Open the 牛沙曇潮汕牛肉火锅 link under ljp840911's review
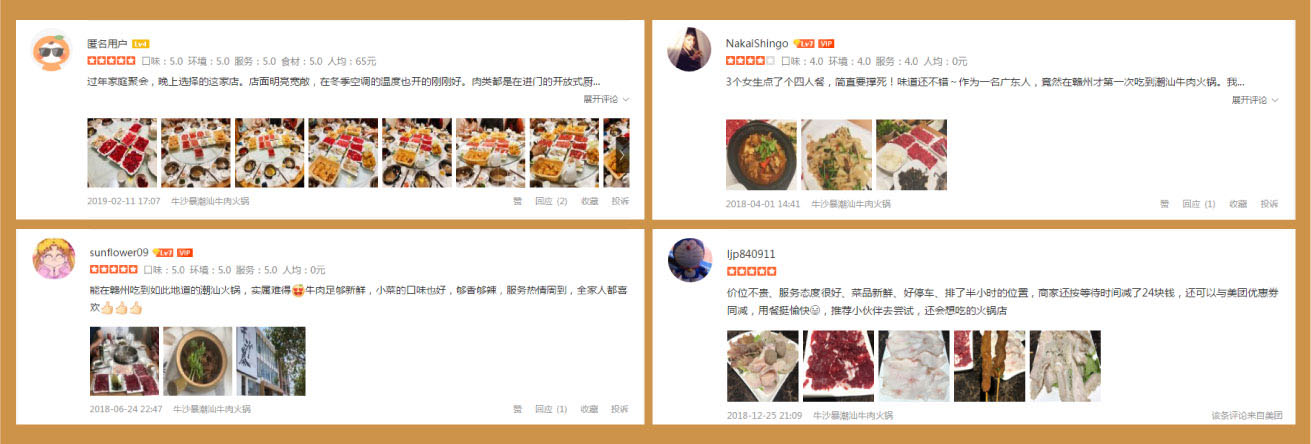Image resolution: width=1311 pixels, height=444 pixels. pyautogui.click(x=852, y=415)
